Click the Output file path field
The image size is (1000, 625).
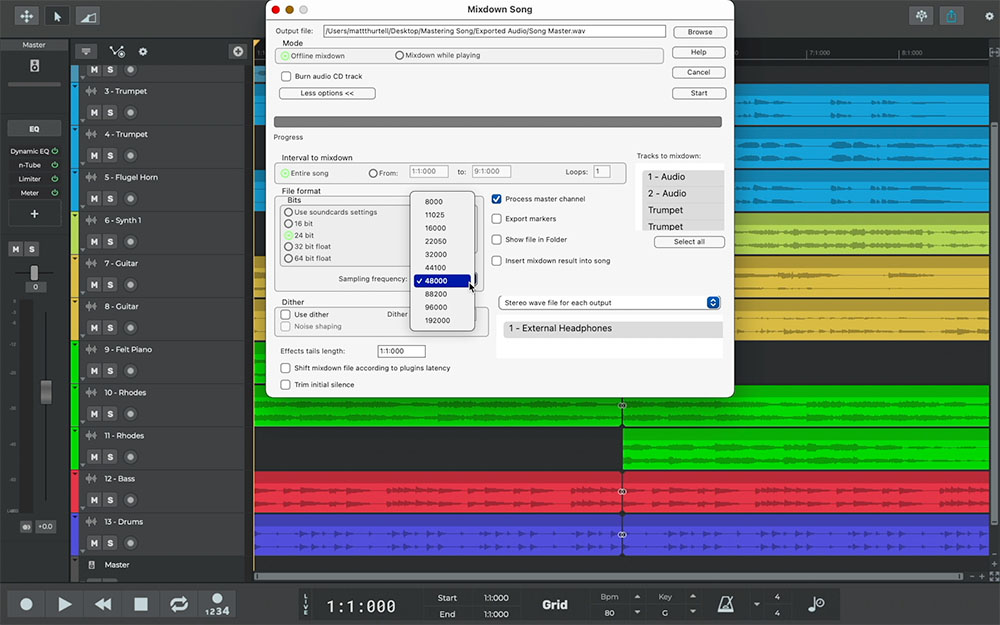[493, 32]
